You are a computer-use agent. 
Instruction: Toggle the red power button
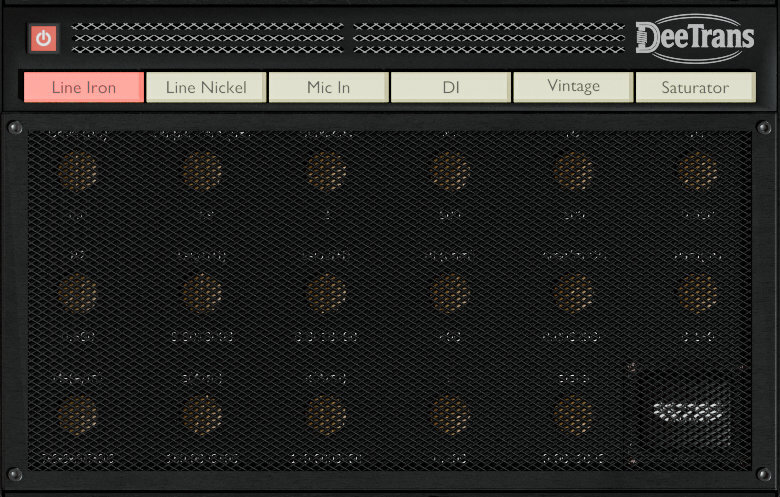[x=43, y=38]
